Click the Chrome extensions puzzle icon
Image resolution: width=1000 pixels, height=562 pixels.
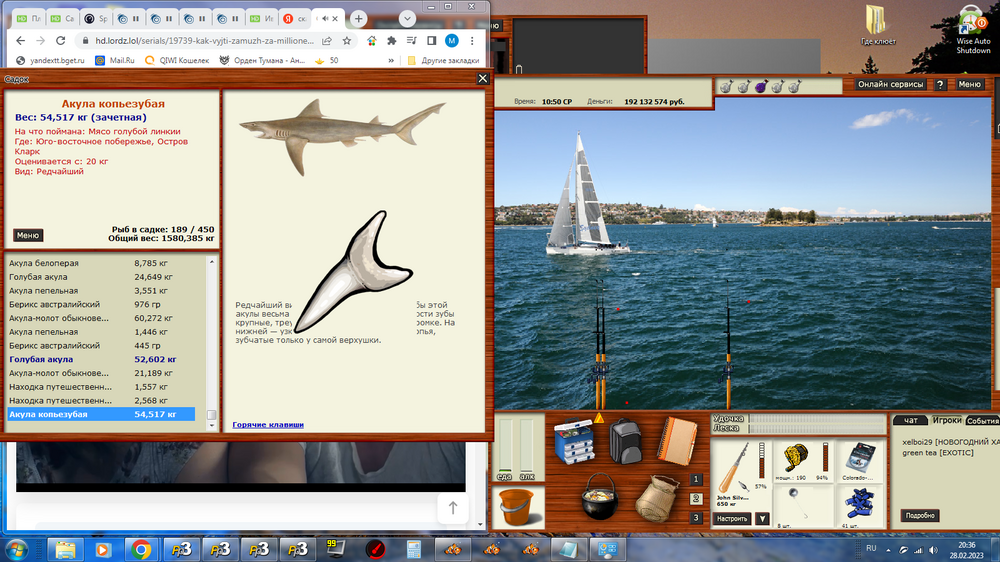click(392, 40)
